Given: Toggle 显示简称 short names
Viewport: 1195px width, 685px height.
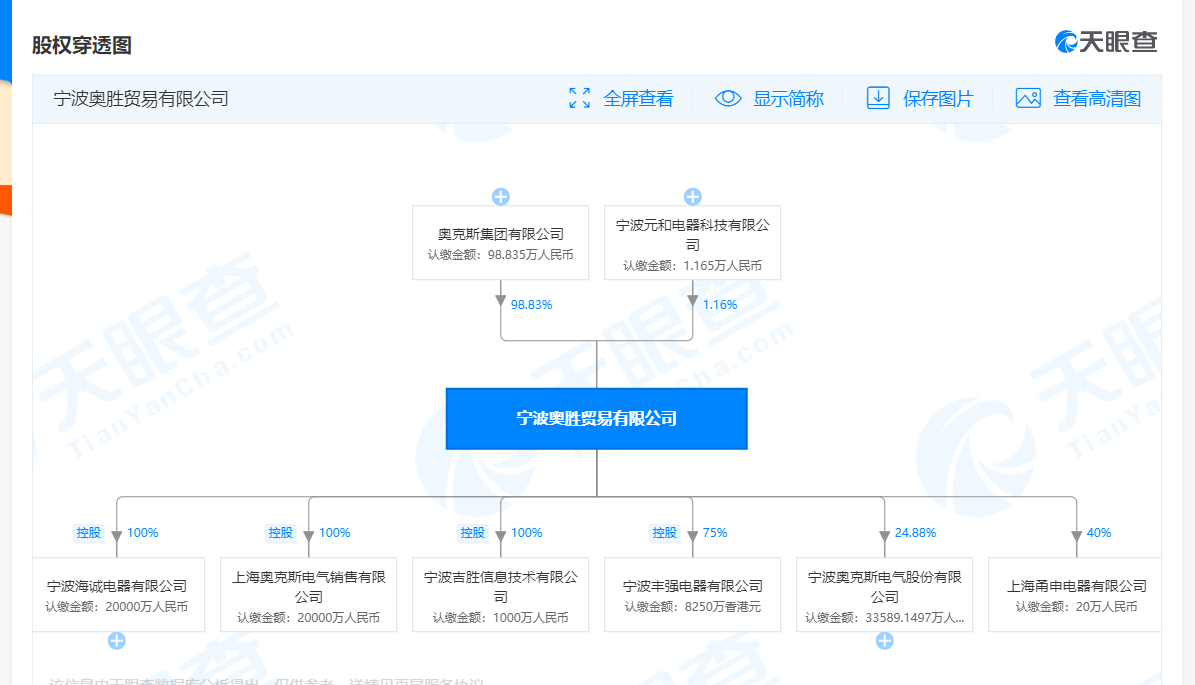Looking at the screenshot, I should 788,99.
